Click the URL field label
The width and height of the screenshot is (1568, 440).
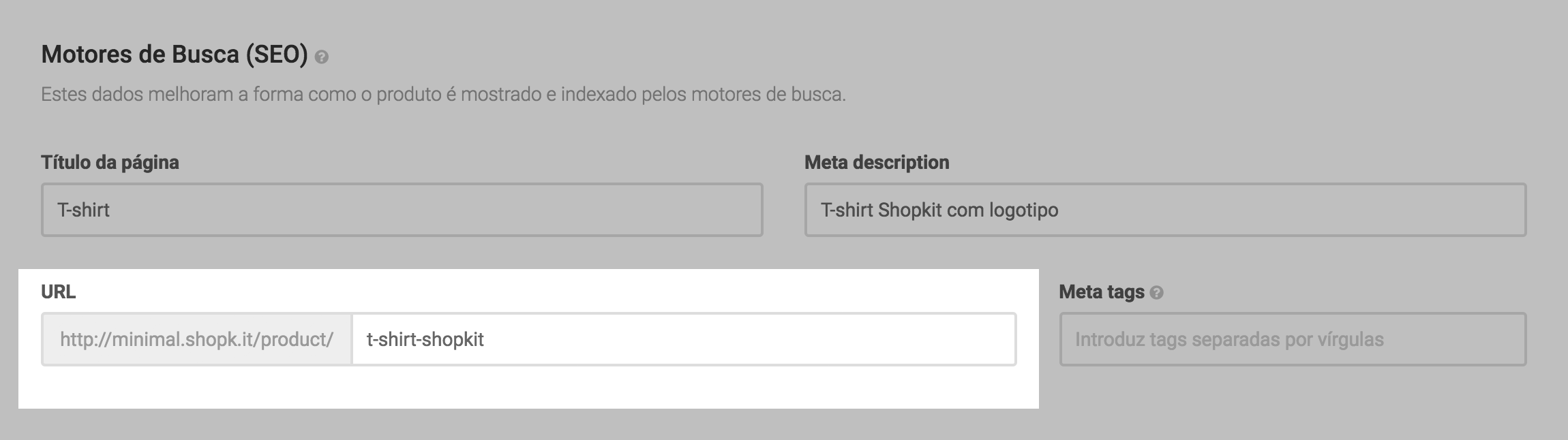point(58,292)
